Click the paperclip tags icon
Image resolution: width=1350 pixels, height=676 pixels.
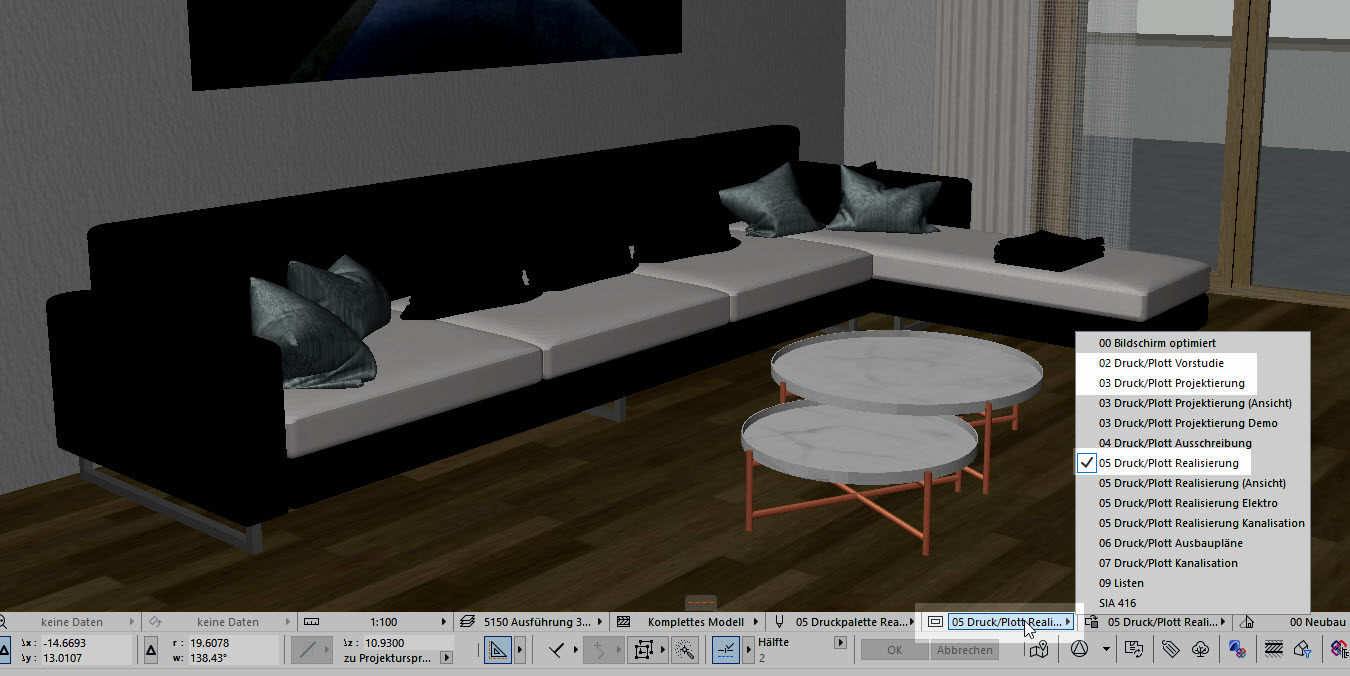[x=1170, y=650]
